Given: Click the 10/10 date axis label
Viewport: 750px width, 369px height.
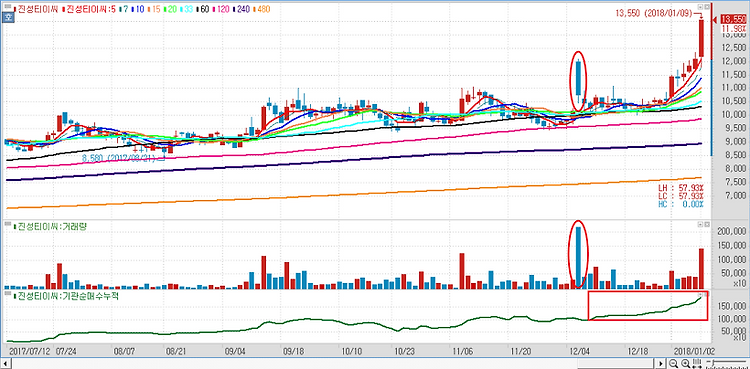Looking at the screenshot, I should 352,351.
